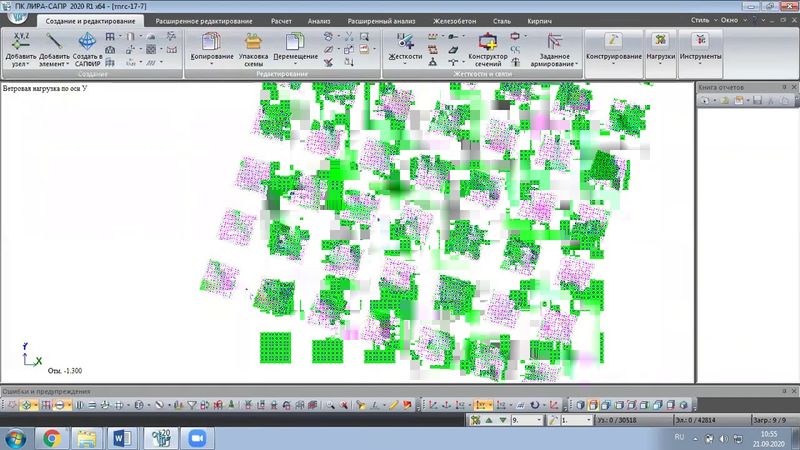This screenshot has width=800, height=450.
Task: Click the RU language indicator in system tray
Action: pos(679,437)
